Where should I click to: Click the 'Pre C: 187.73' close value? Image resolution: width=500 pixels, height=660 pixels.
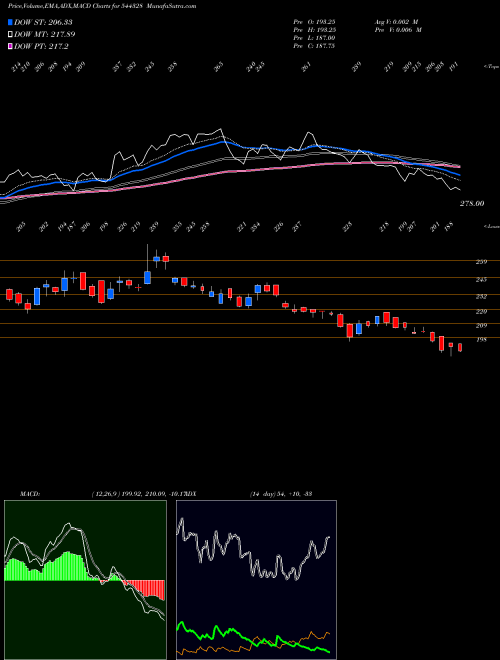pos(314,46)
